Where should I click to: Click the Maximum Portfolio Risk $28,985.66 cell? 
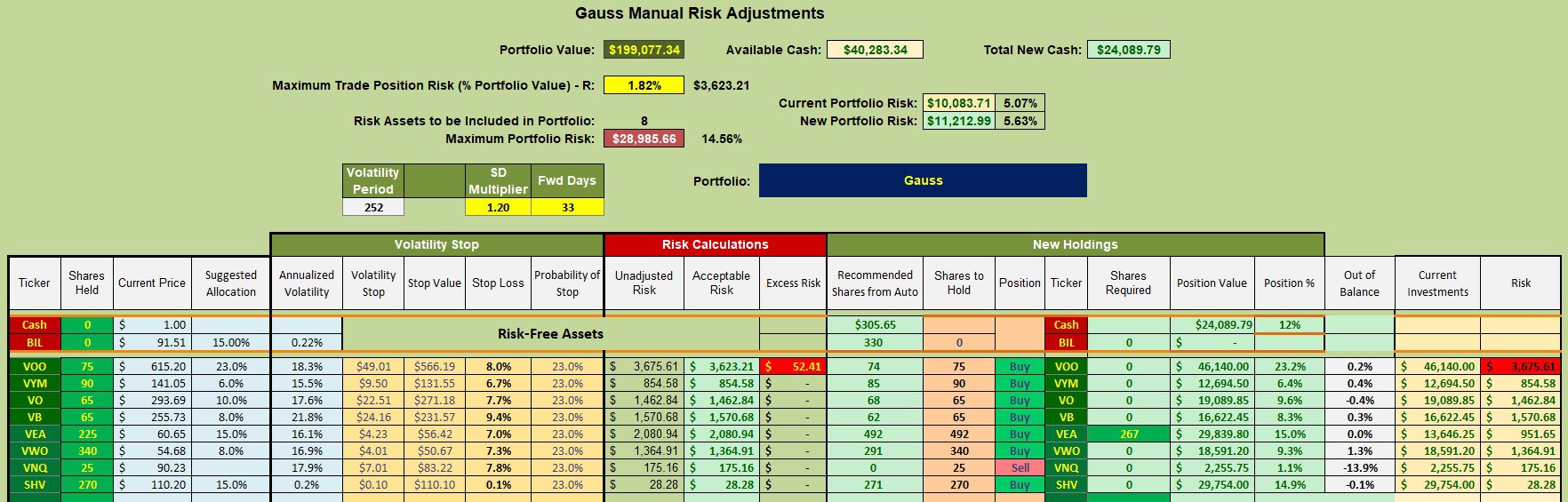click(644, 139)
